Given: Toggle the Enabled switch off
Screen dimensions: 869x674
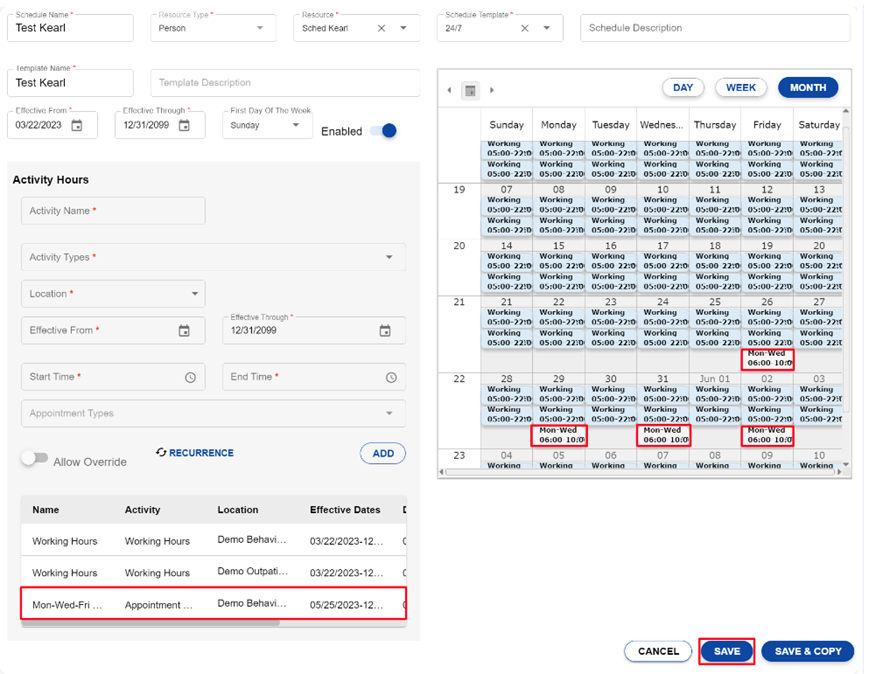Looking at the screenshot, I should pyautogui.click(x=382, y=131).
